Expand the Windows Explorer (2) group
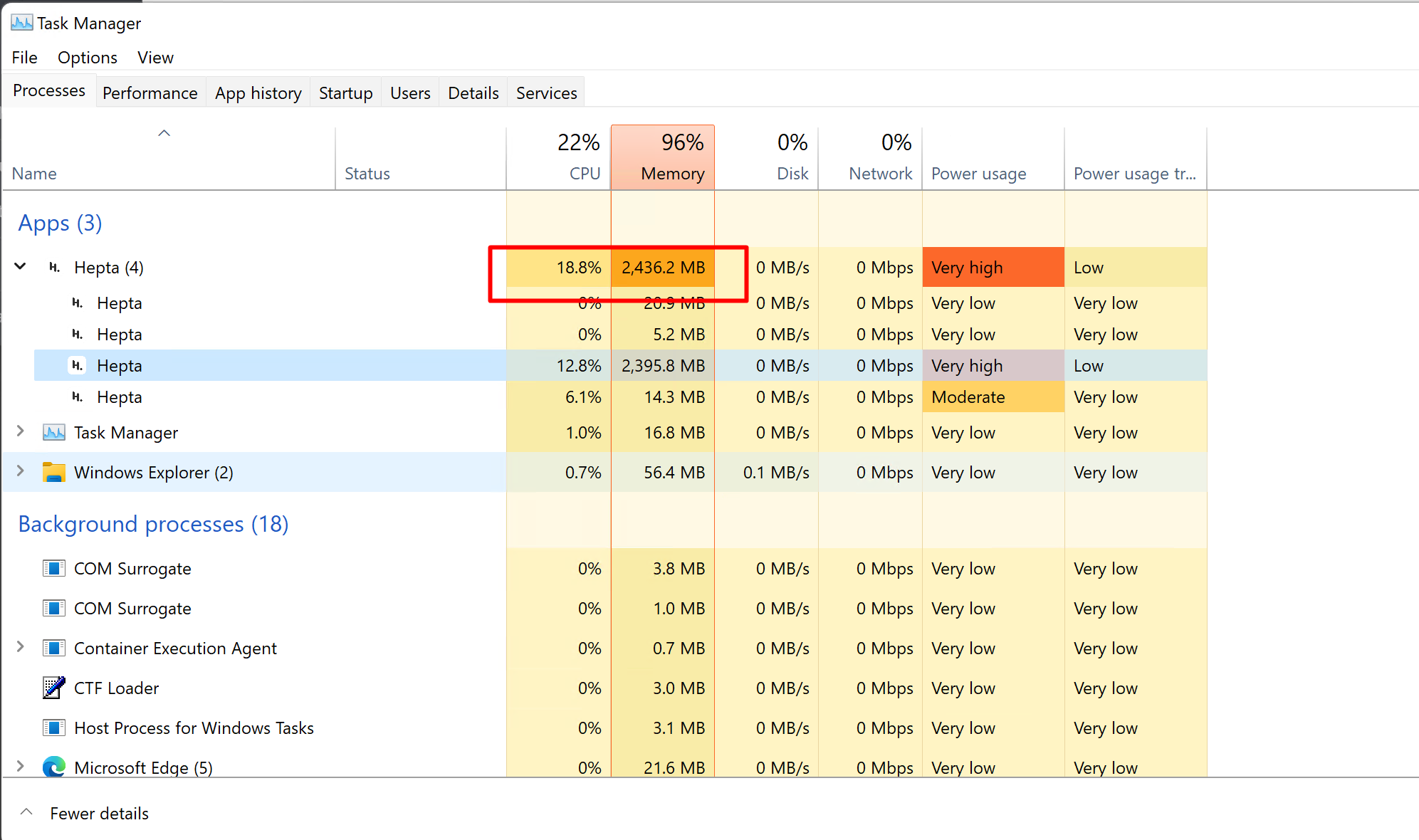Viewport: 1419px width, 840px height. coord(21,471)
